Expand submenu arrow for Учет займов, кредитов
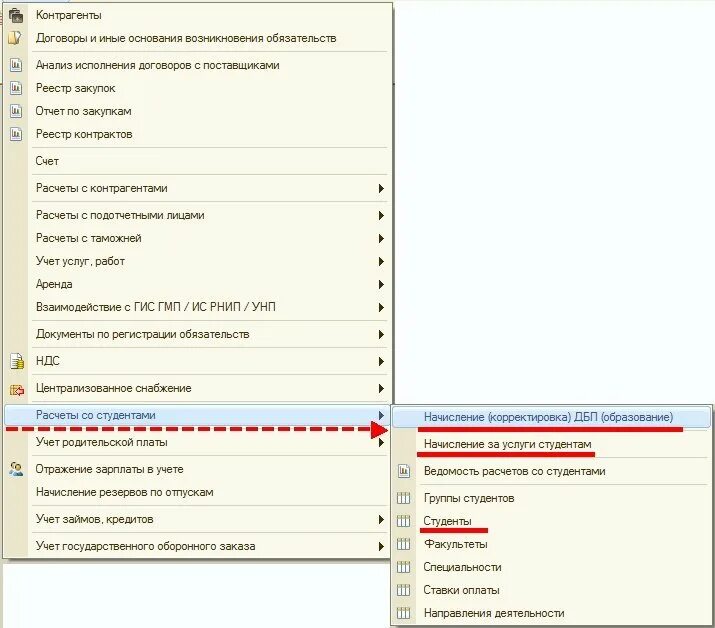The height and width of the screenshot is (628, 715). point(381,519)
